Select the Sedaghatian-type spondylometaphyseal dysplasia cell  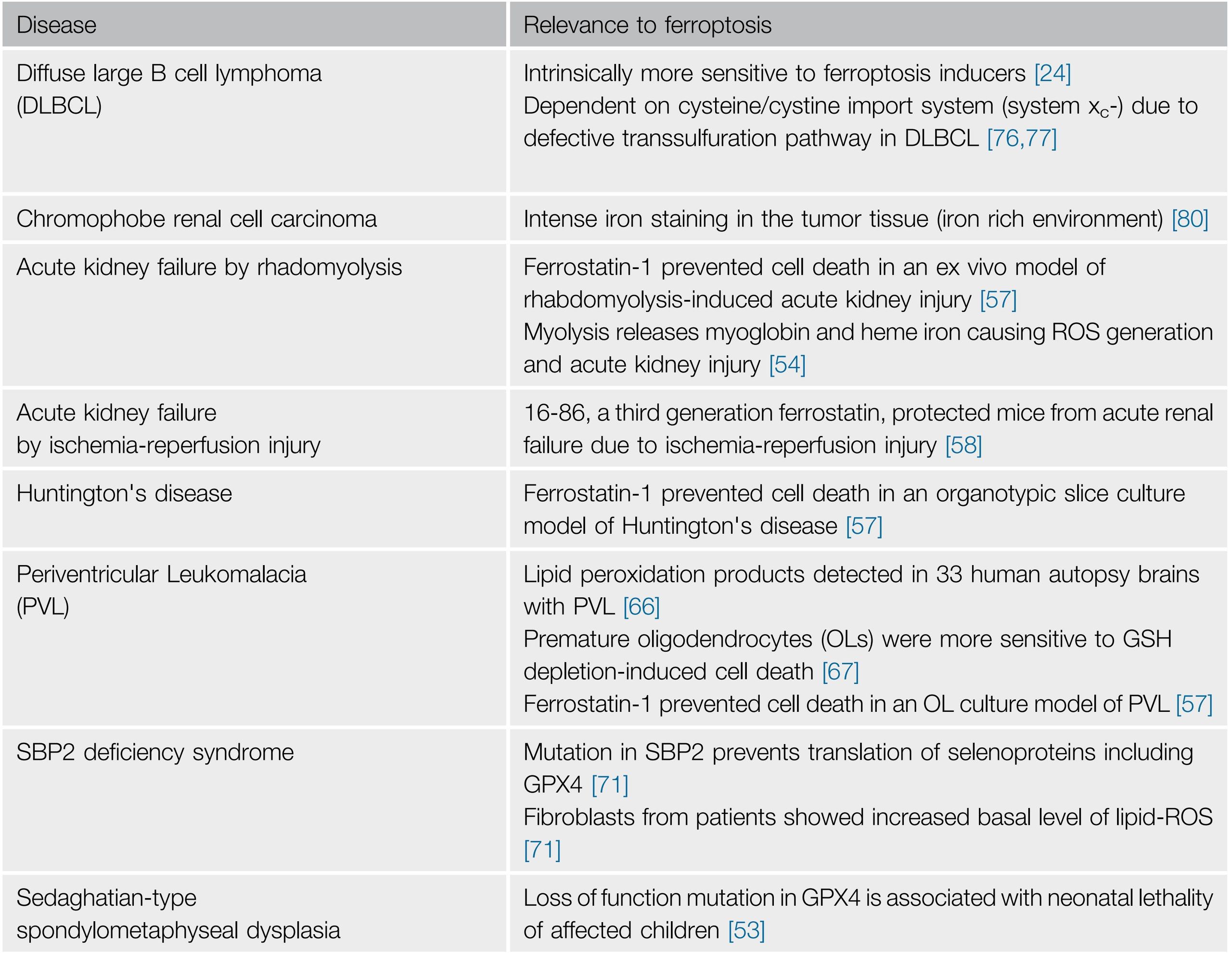pos(178,914)
